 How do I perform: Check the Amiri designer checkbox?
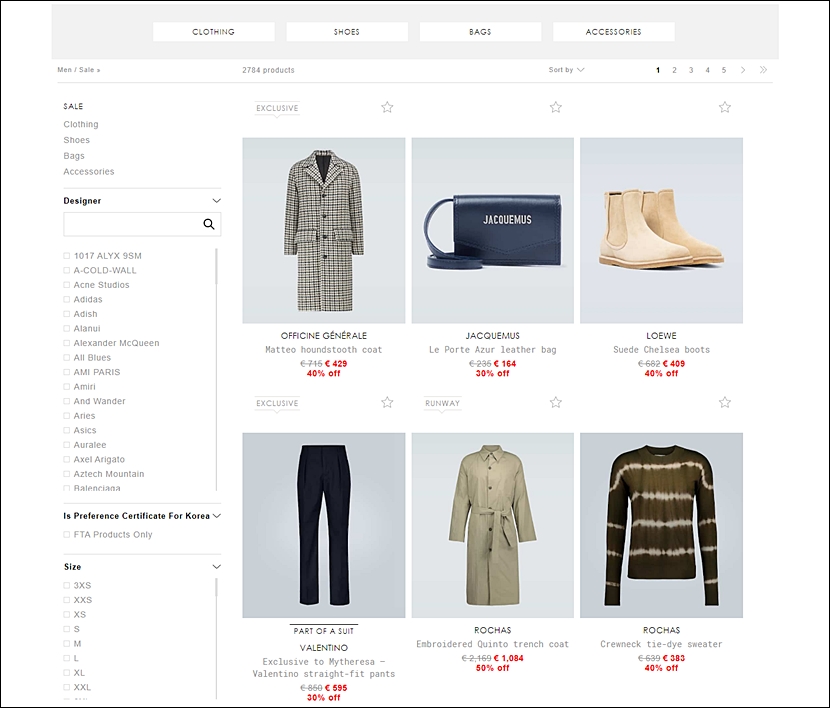coord(67,387)
